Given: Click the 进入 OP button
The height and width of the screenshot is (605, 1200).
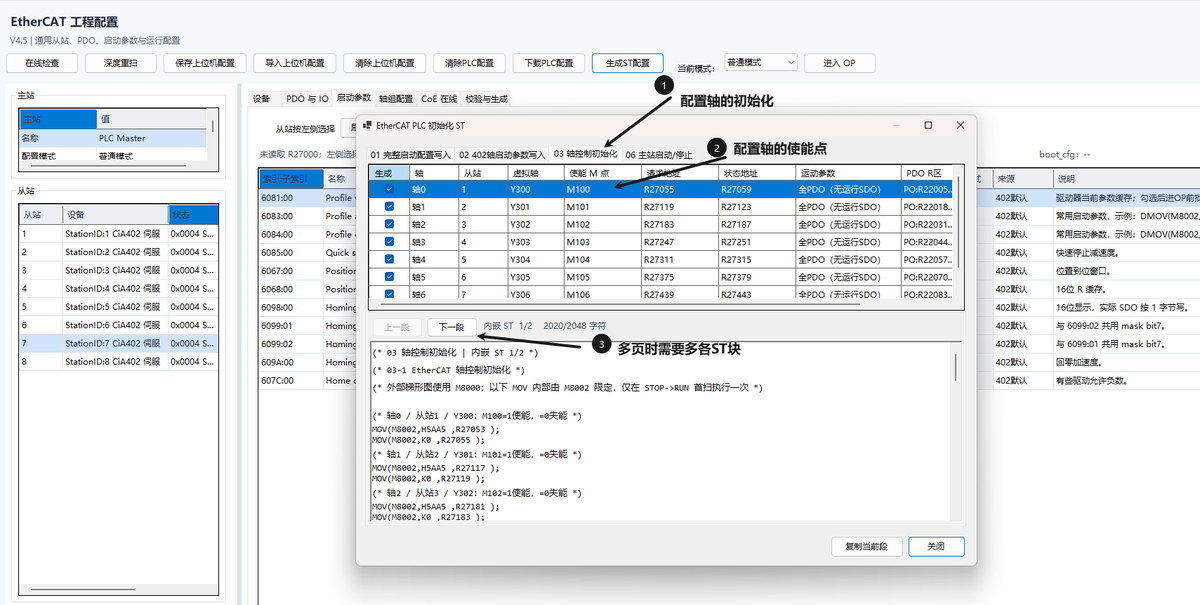Looking at the screenshot, I should tap(839, 63).
